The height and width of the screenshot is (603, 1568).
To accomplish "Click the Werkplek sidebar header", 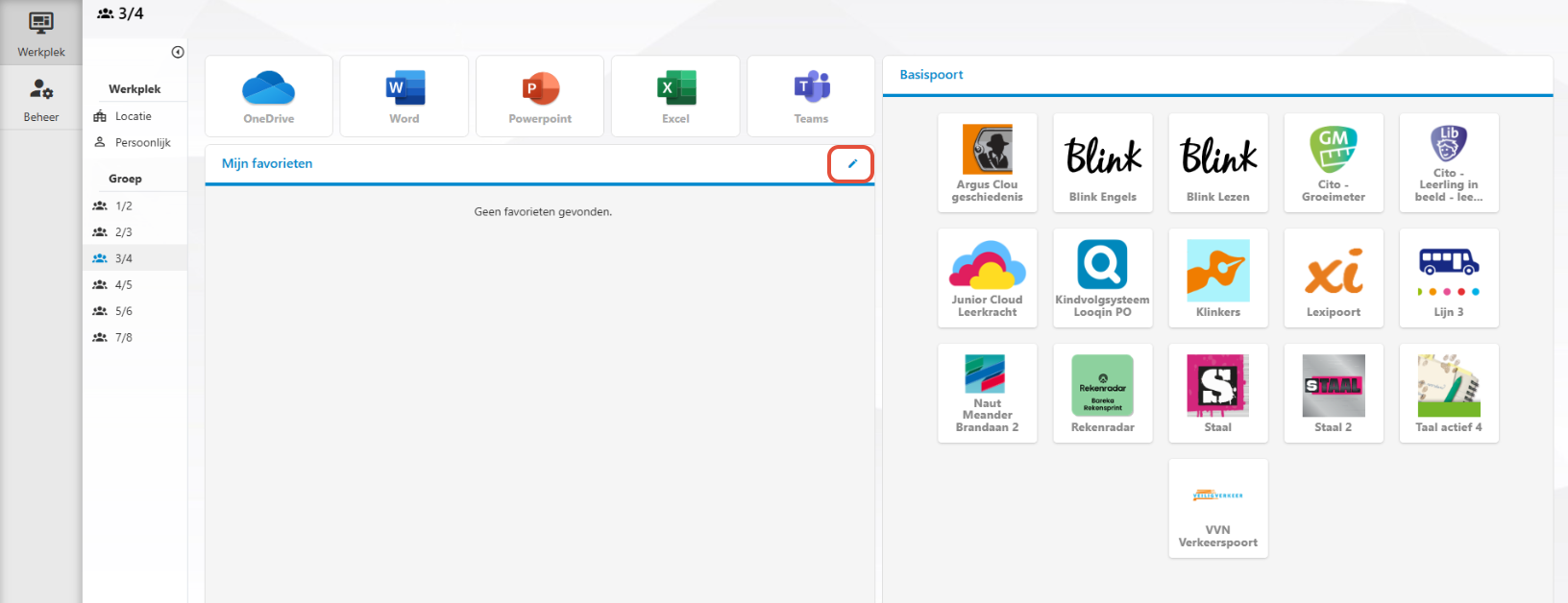I will 135,89.
